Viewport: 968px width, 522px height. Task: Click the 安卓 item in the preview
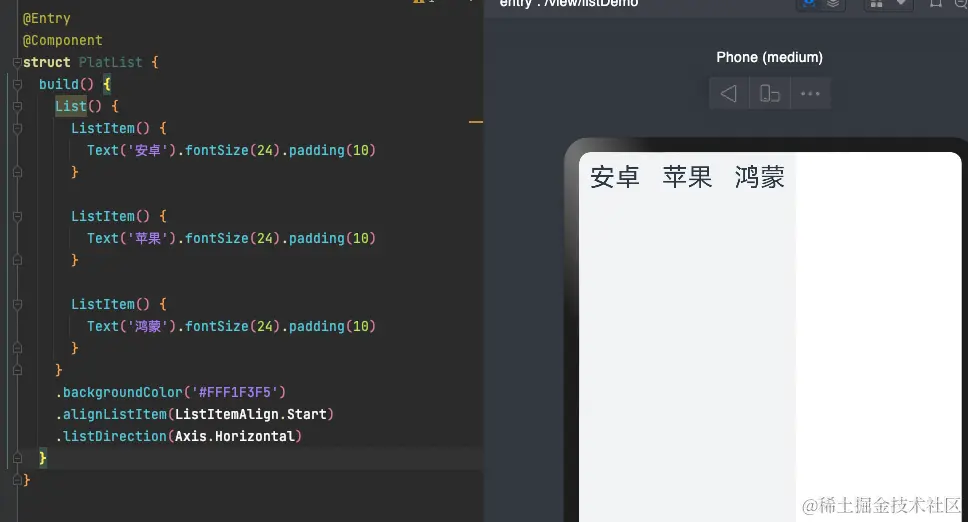[x=614, y=177]
